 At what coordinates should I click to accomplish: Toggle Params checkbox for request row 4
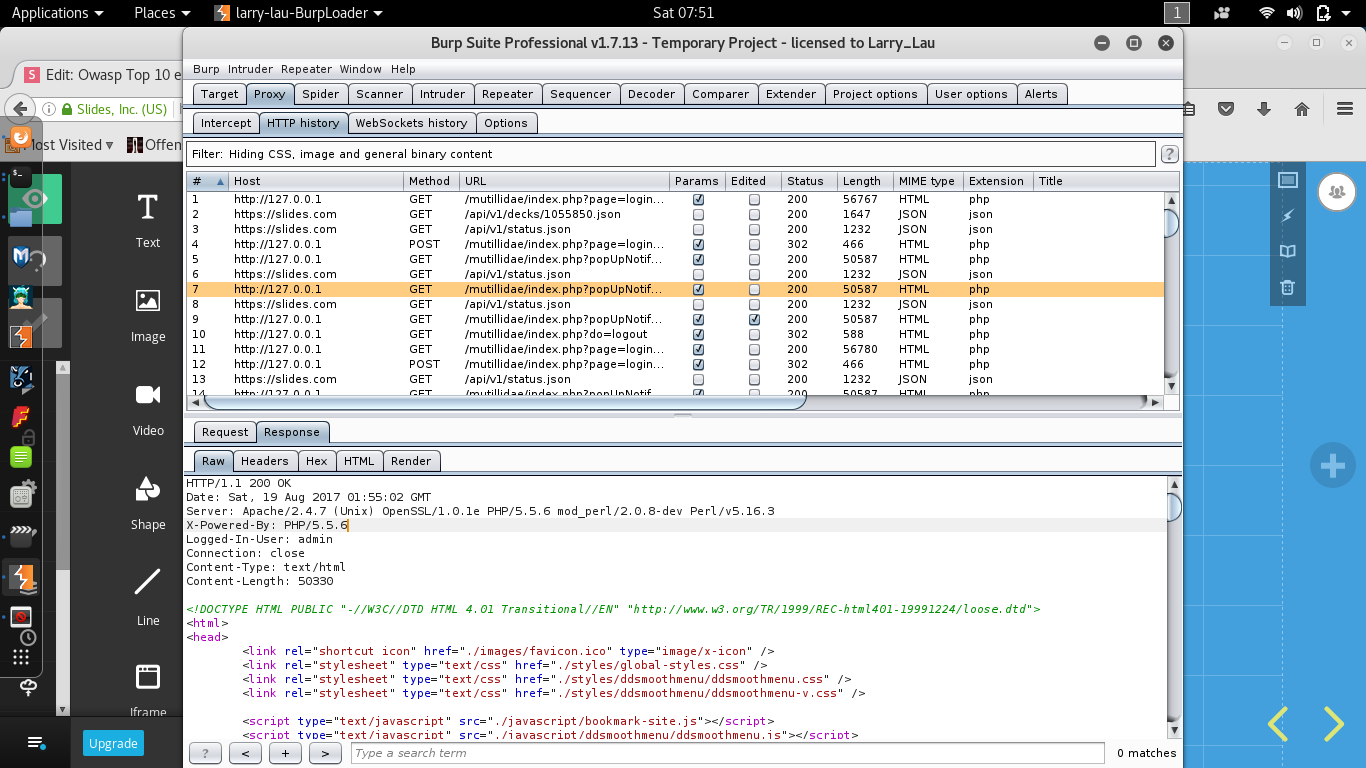point(698,244)
